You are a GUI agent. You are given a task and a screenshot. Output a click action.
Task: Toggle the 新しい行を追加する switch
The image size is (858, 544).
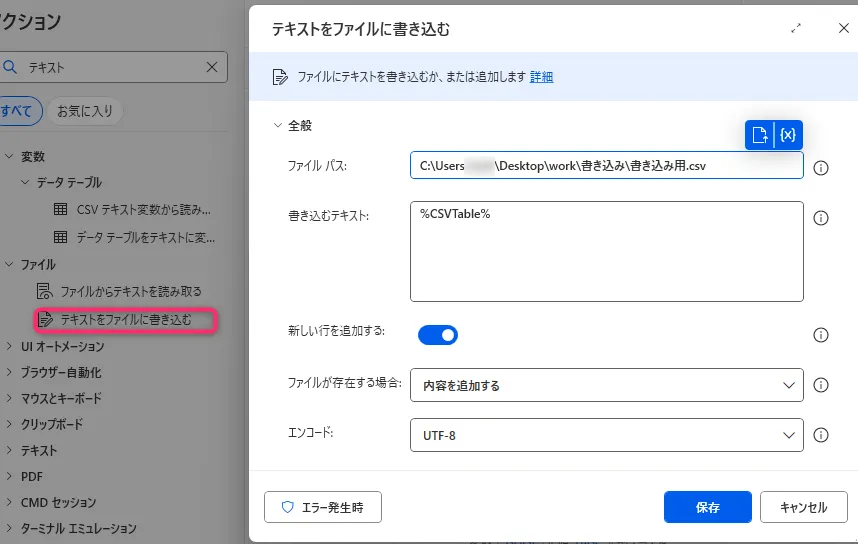coord(438,335)
